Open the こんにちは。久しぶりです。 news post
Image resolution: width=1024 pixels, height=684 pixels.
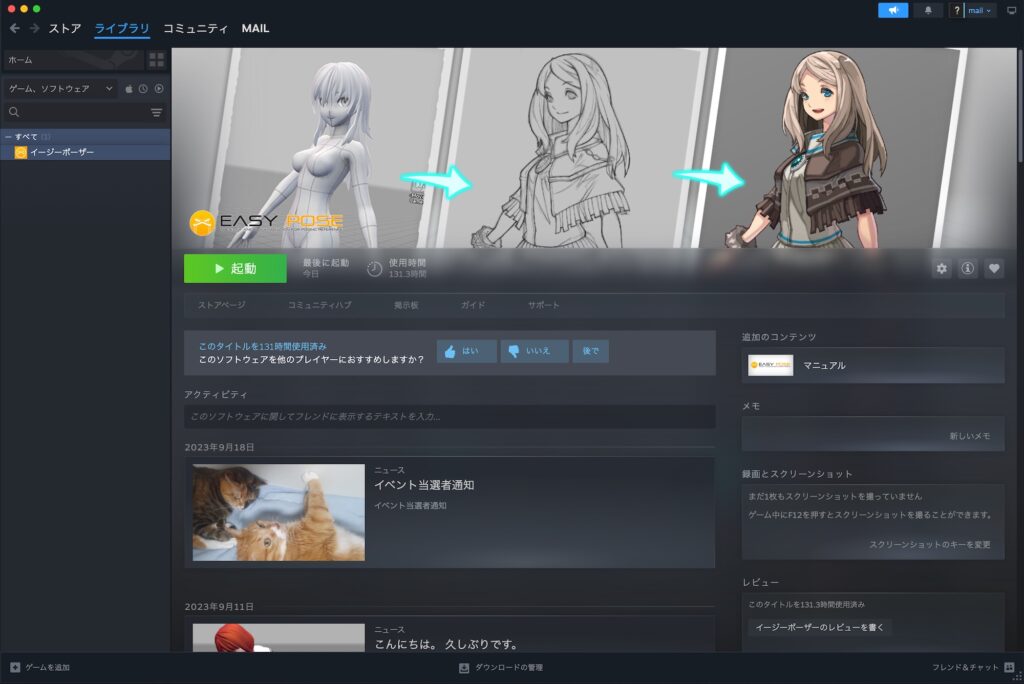click(446, 644)
